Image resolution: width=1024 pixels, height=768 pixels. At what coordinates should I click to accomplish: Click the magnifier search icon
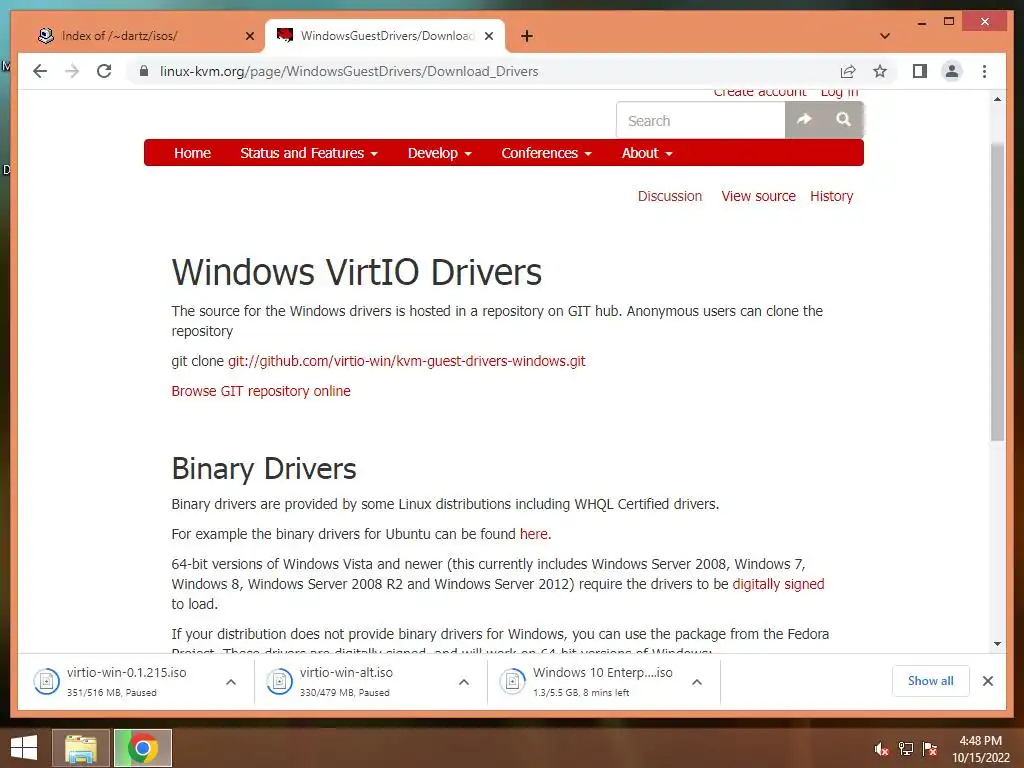(843, 120)
